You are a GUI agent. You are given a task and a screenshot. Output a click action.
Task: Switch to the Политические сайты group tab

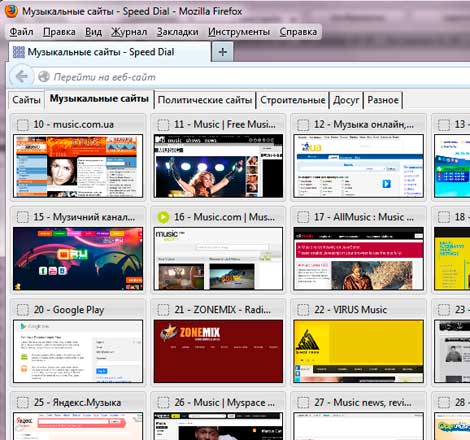[x=205, y=100]
